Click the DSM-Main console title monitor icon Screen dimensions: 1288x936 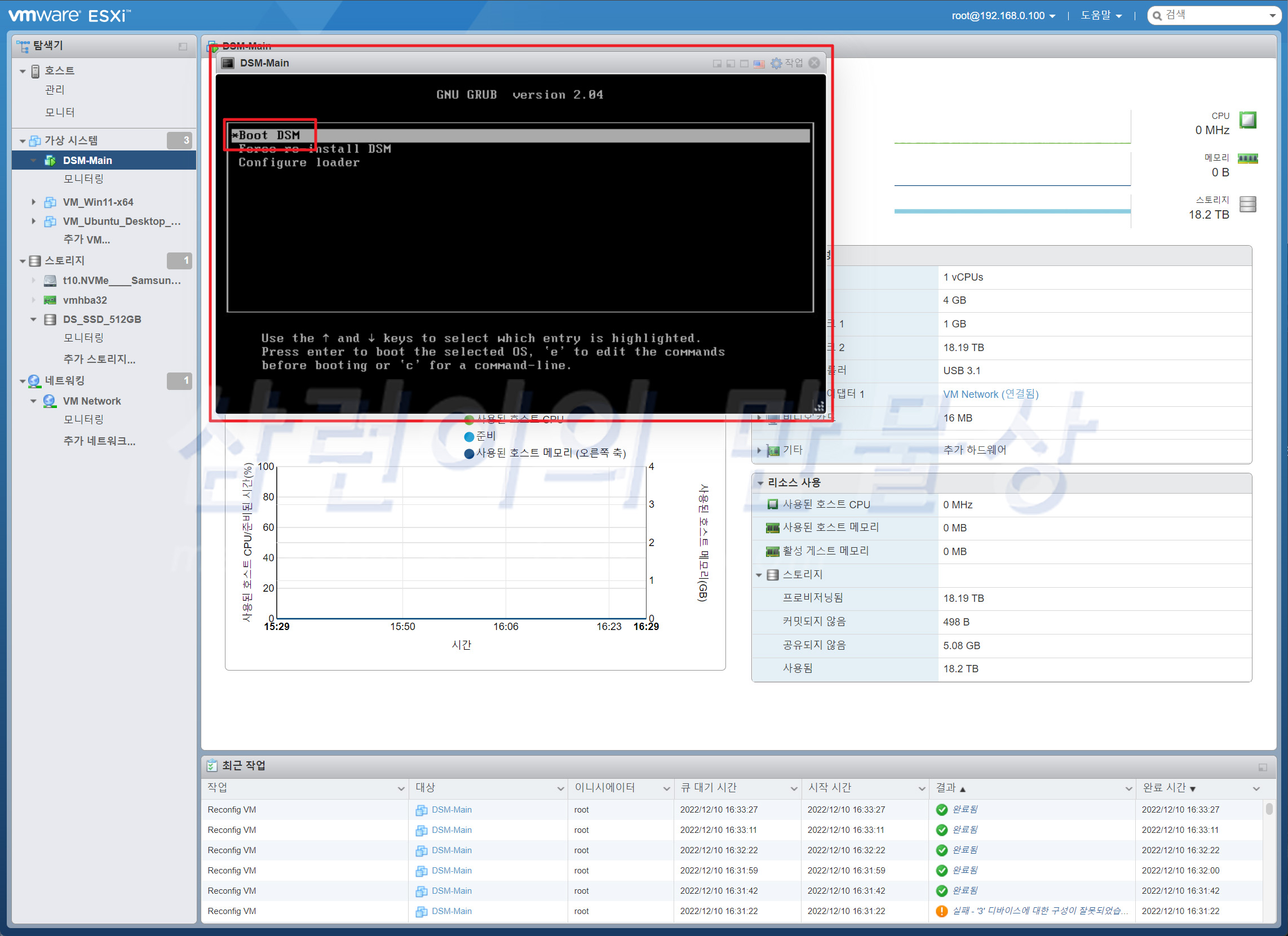coord(228,63)
